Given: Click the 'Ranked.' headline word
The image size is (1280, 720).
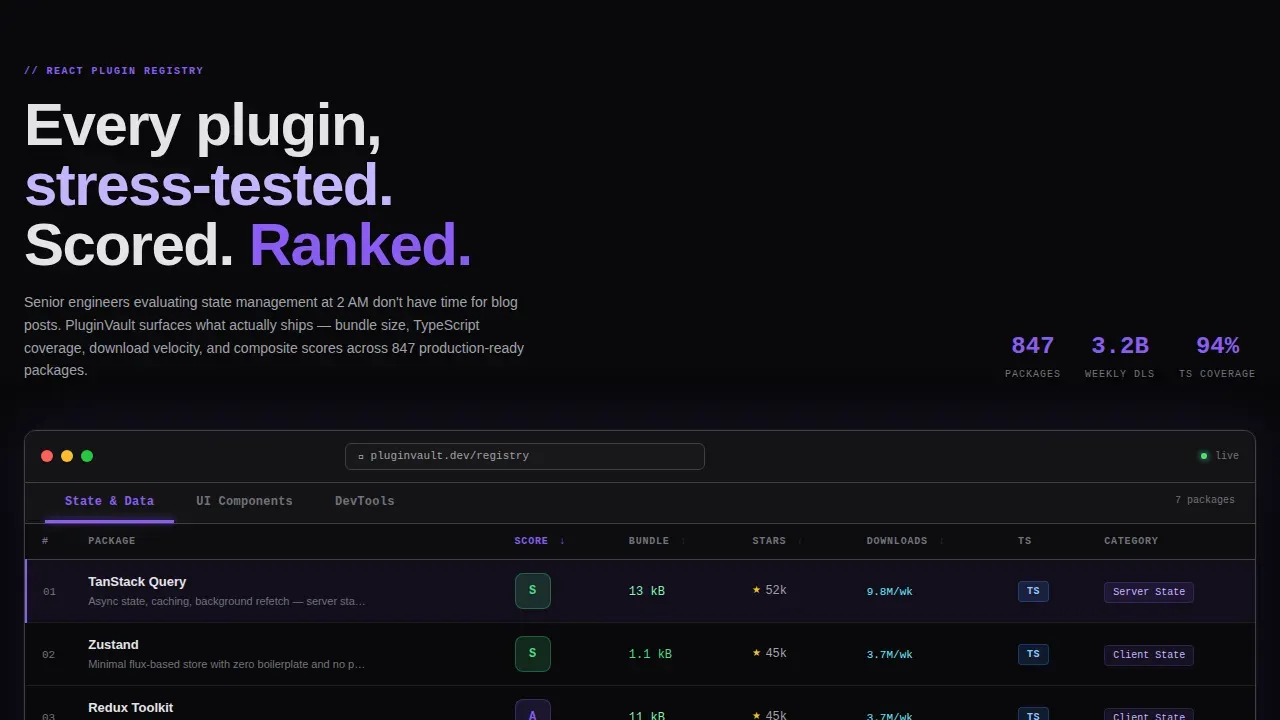Looking at the screenshot, I should pyautogui.click(x=360, y=245).
